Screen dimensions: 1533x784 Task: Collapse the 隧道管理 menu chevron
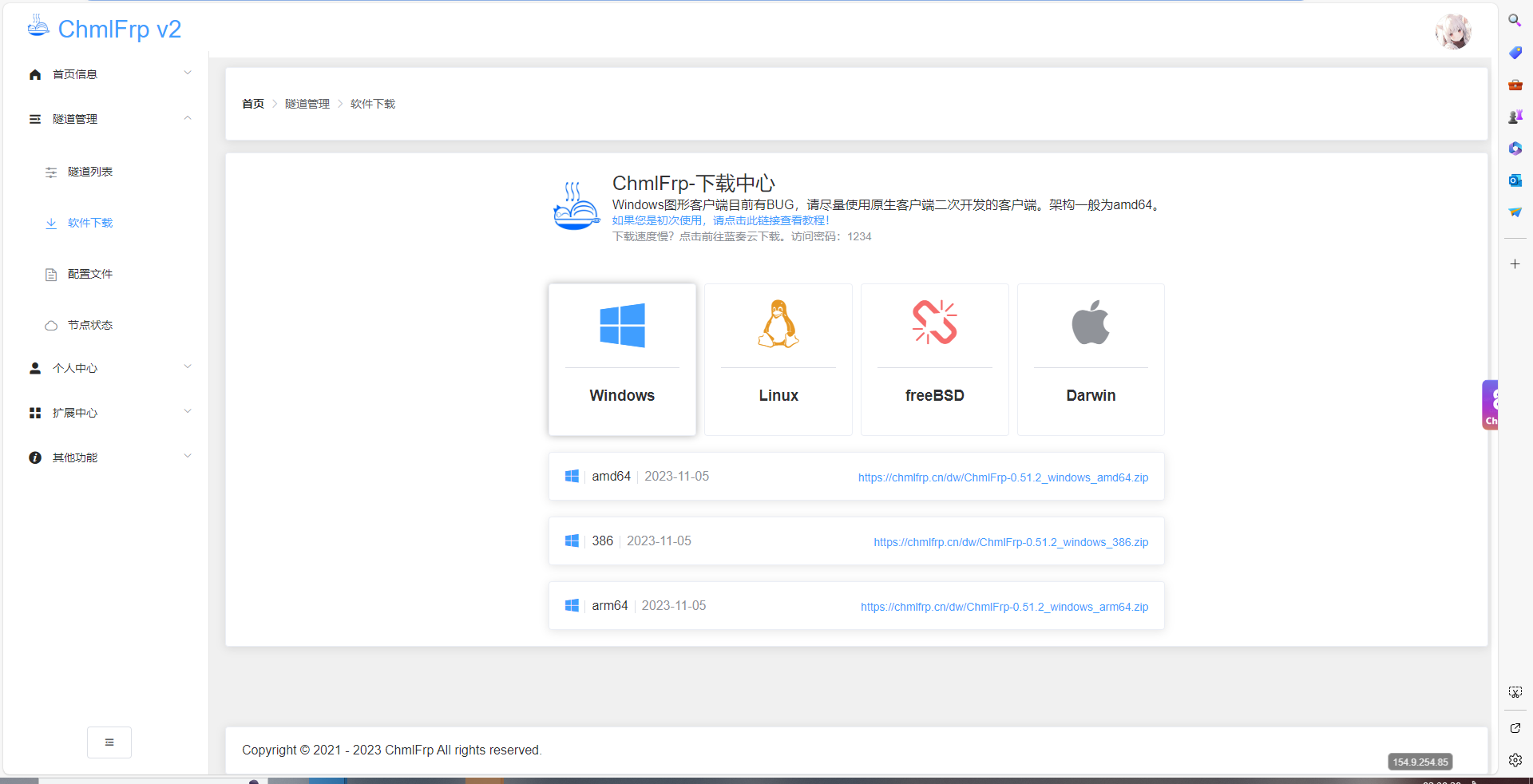(x=188, y=118)
